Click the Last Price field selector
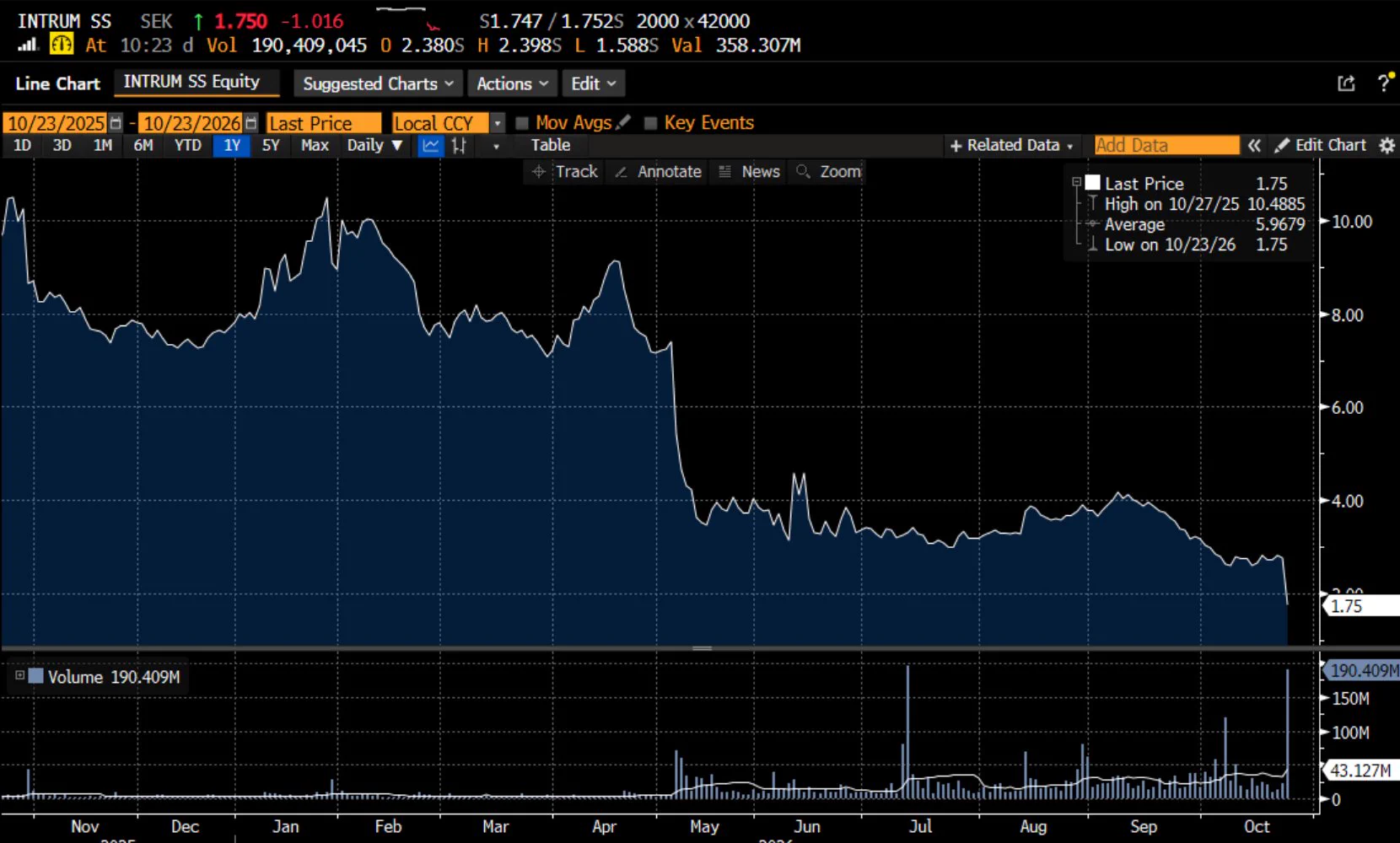The width and height of the screenshot is (1400, 843). 324,123
